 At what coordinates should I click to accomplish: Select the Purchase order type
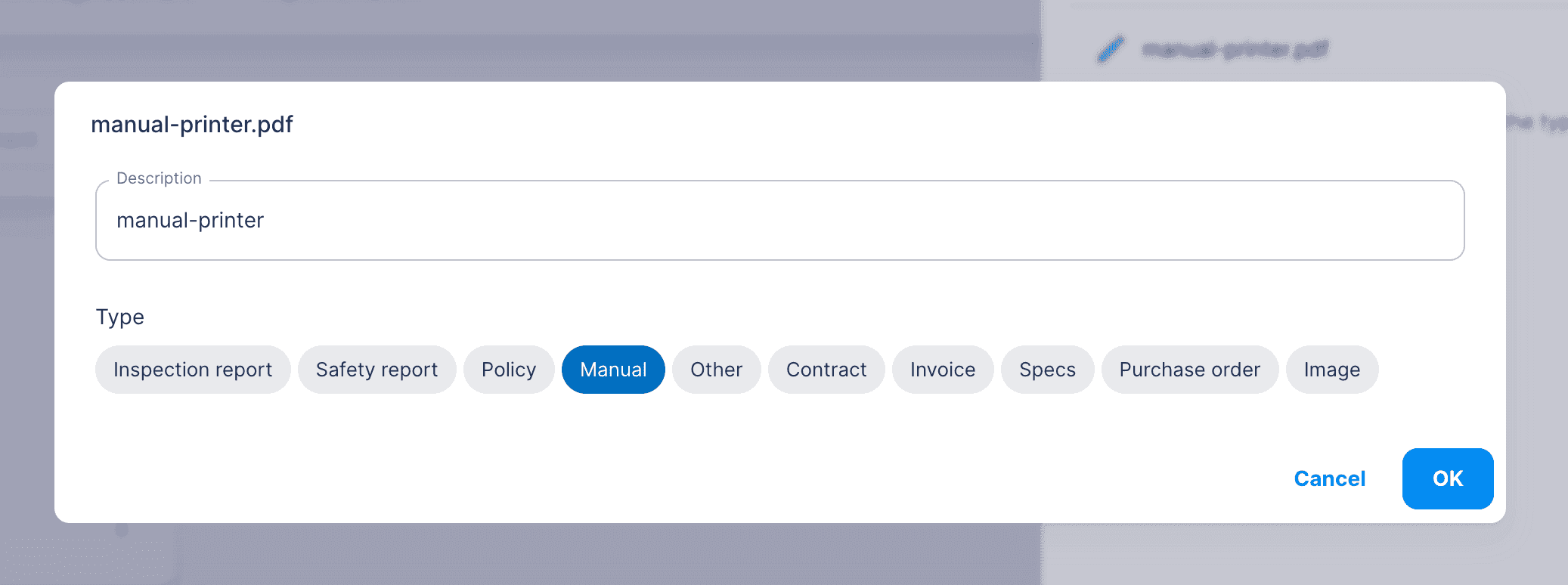[1189, 370]
